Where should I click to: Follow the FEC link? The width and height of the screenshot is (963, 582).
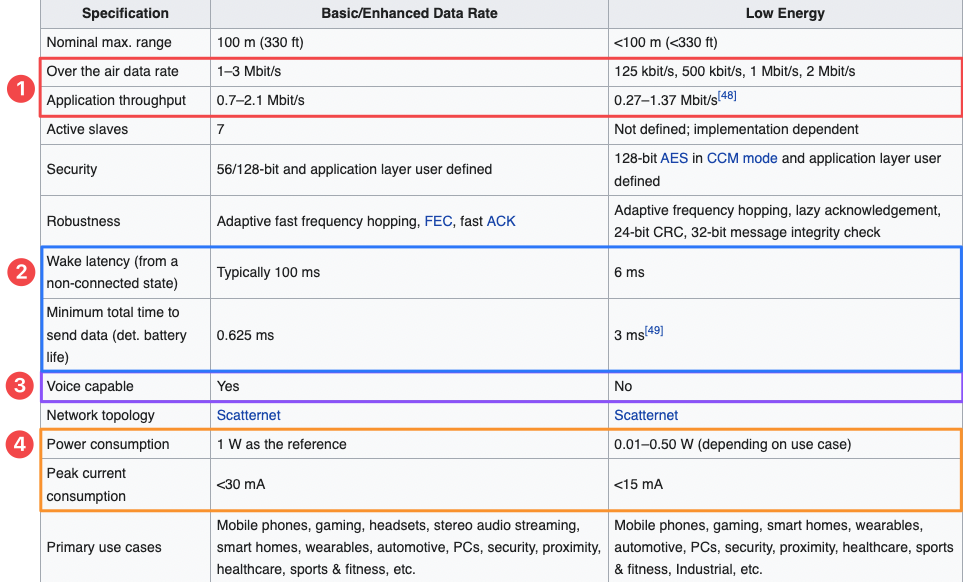coord(437,221)
